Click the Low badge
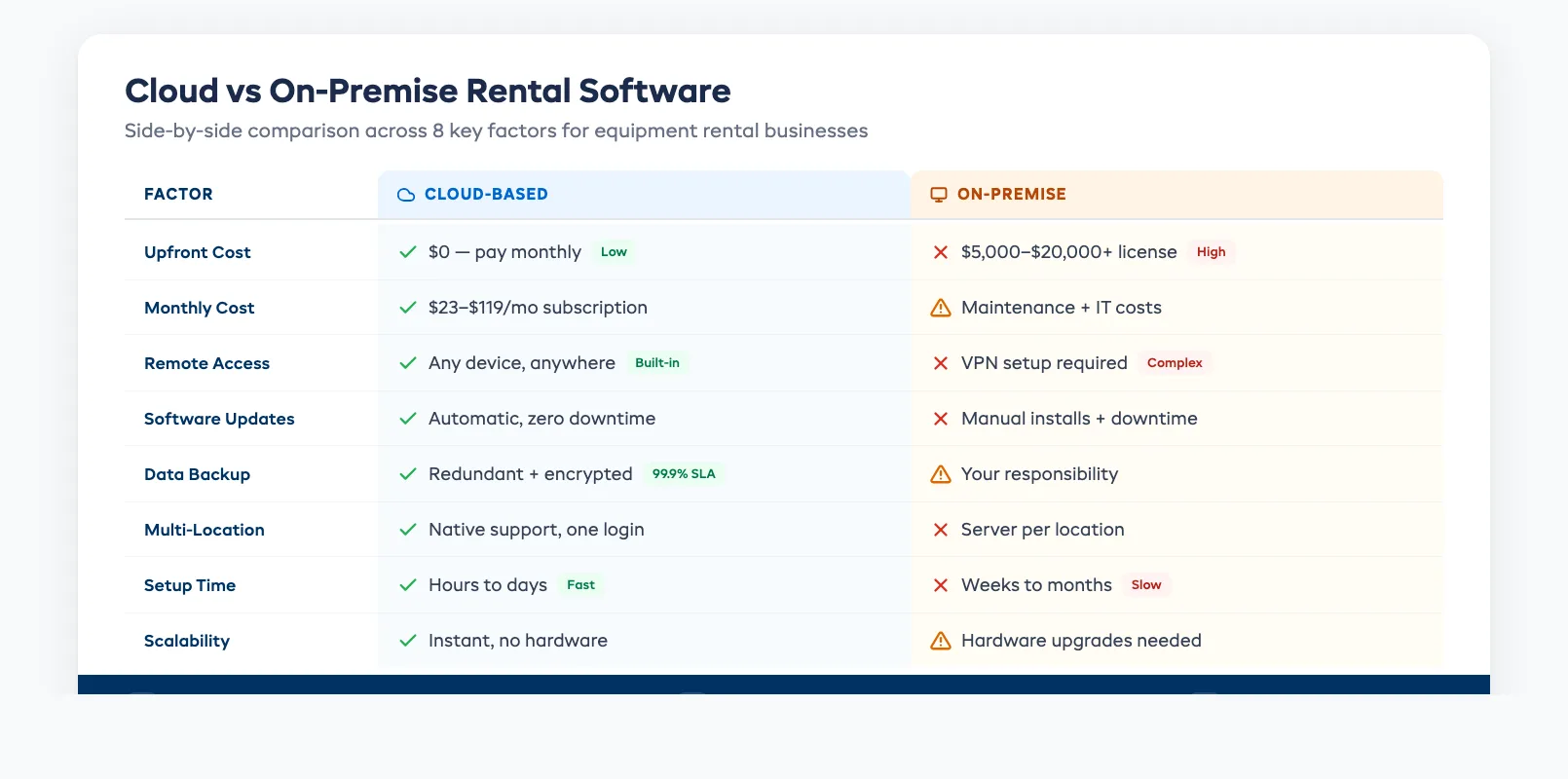1568x779 pixels. pyautogui.click(x=614, y=252)
